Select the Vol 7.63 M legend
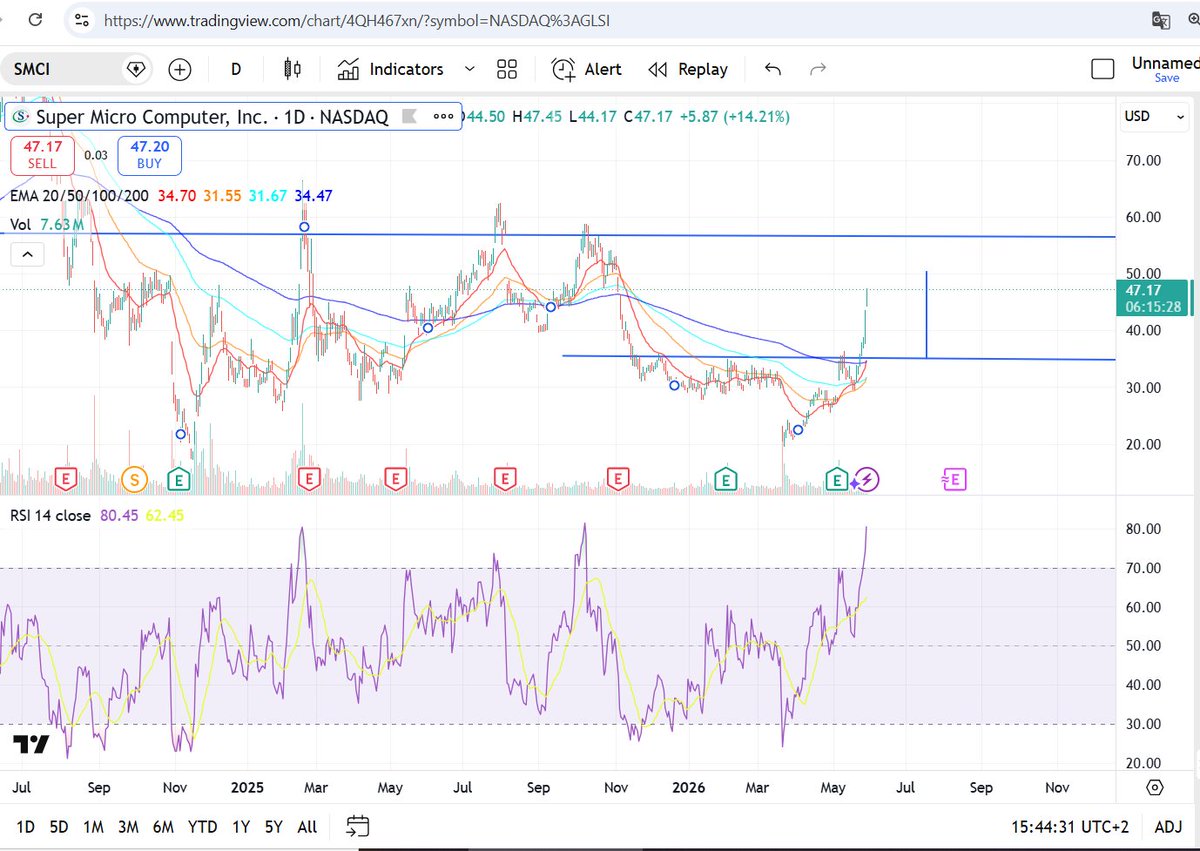 tap(46, 225)
